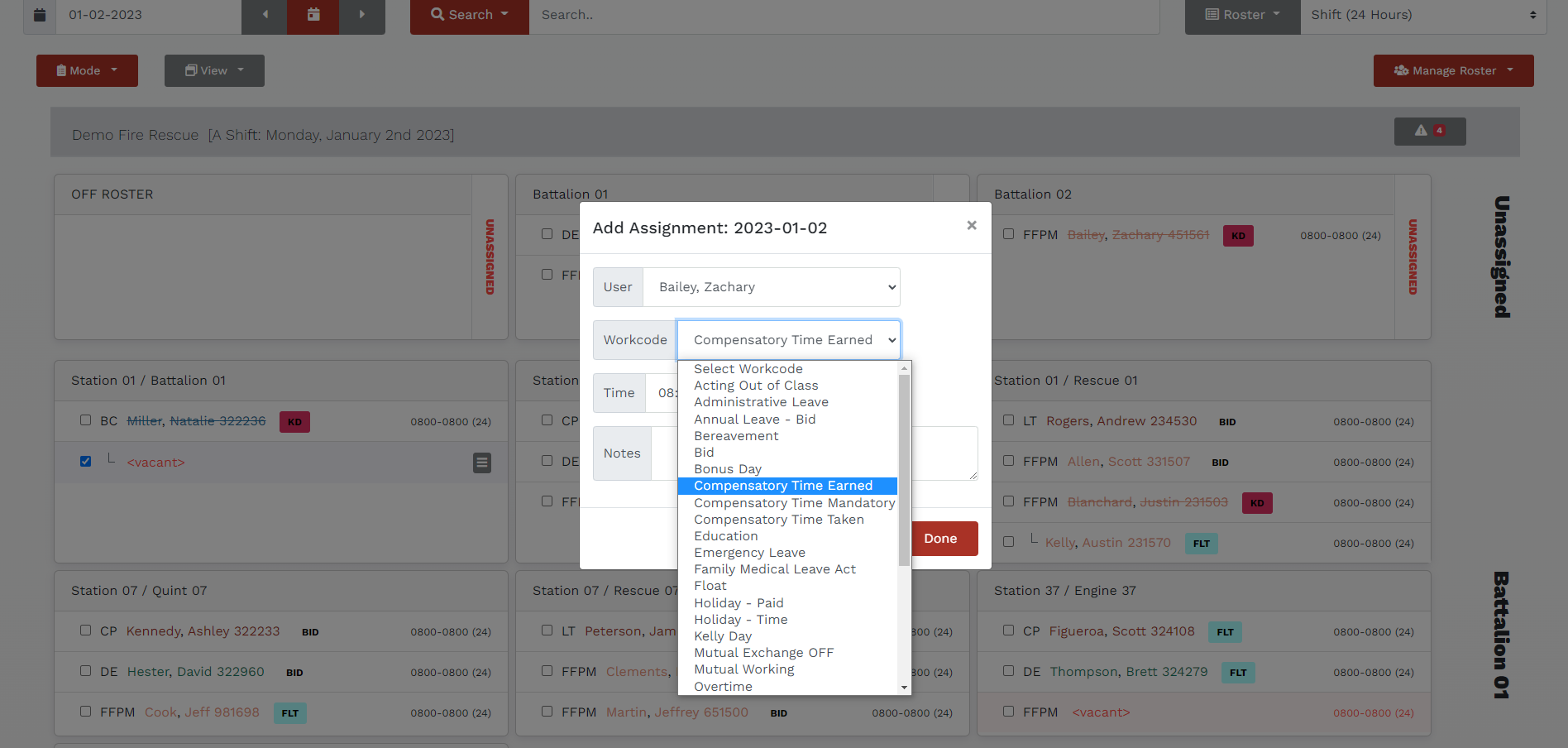Image resolution: width=1568 pixels, height=748 pixels.
Task: Open the Mode button menu
Action: click(x=87, y=71)
